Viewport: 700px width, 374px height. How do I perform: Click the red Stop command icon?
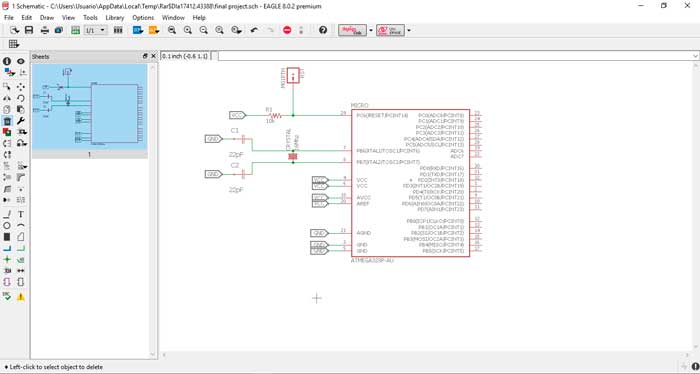[x=287, y=30]
